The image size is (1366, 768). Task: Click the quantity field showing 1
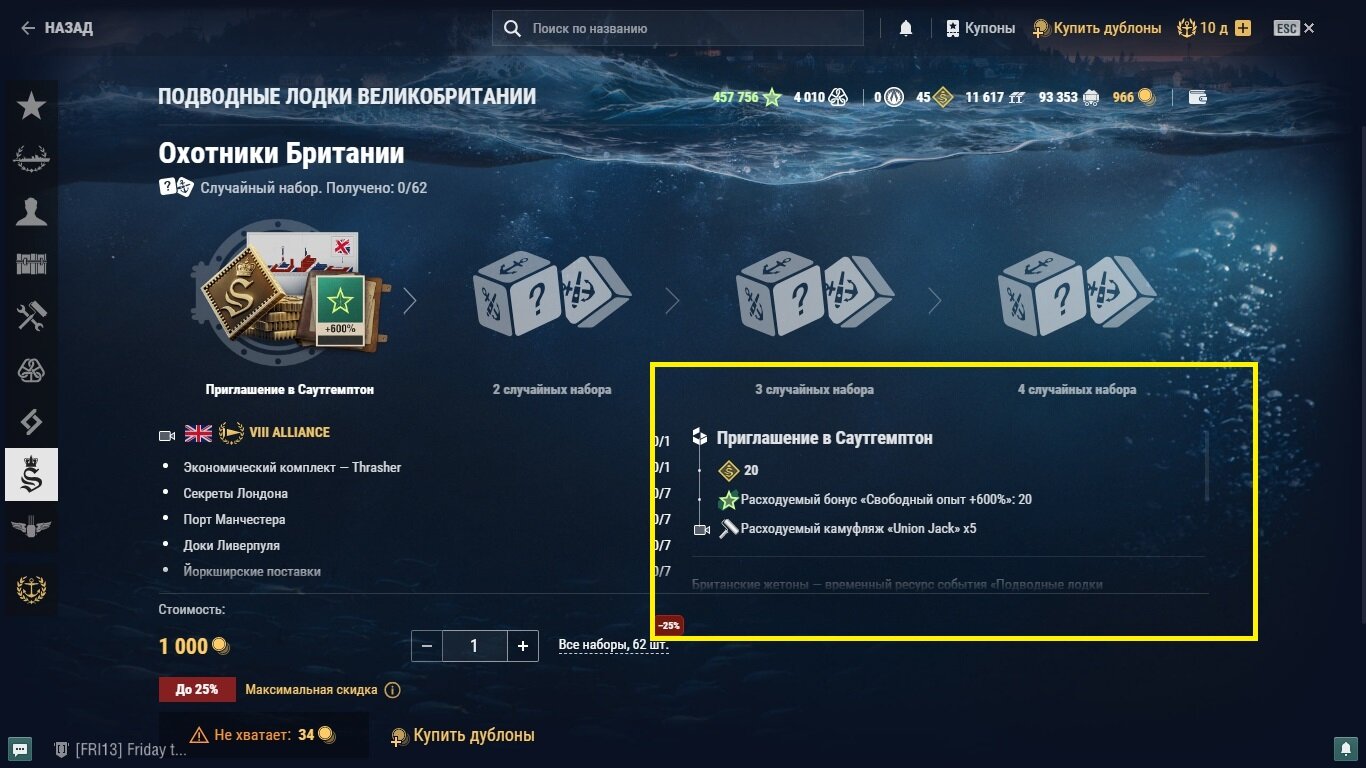(474, 646)
